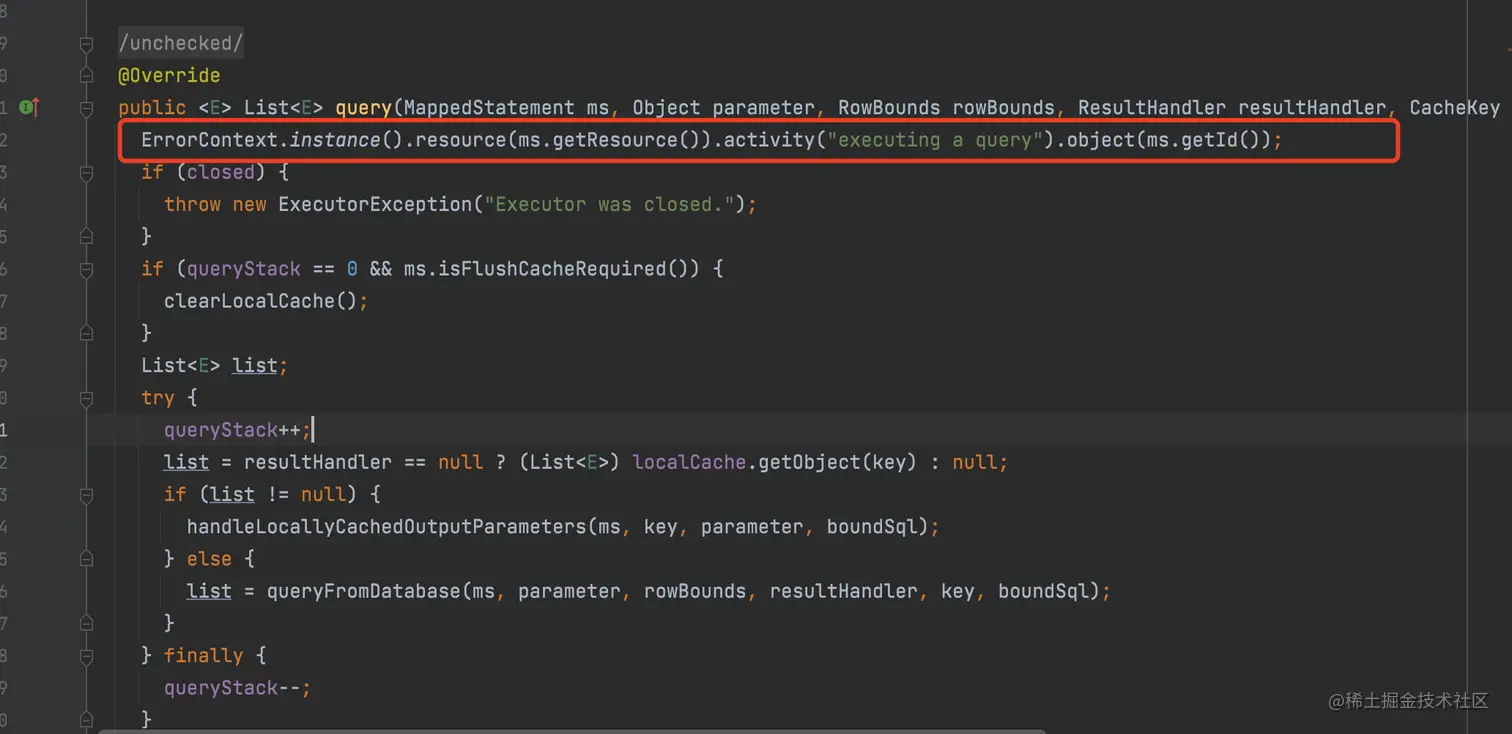Click 'RowBounds' type in method signature
The width and height of the screenshot is (1512, 734).
click(x=889, y=108)
